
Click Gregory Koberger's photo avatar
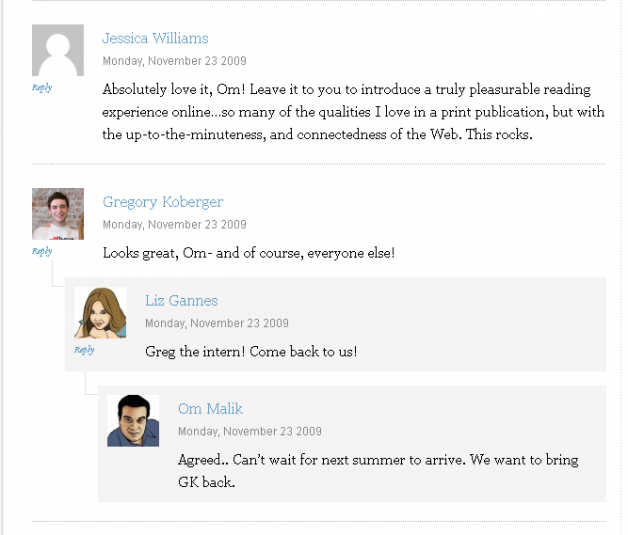pos(58,214)
